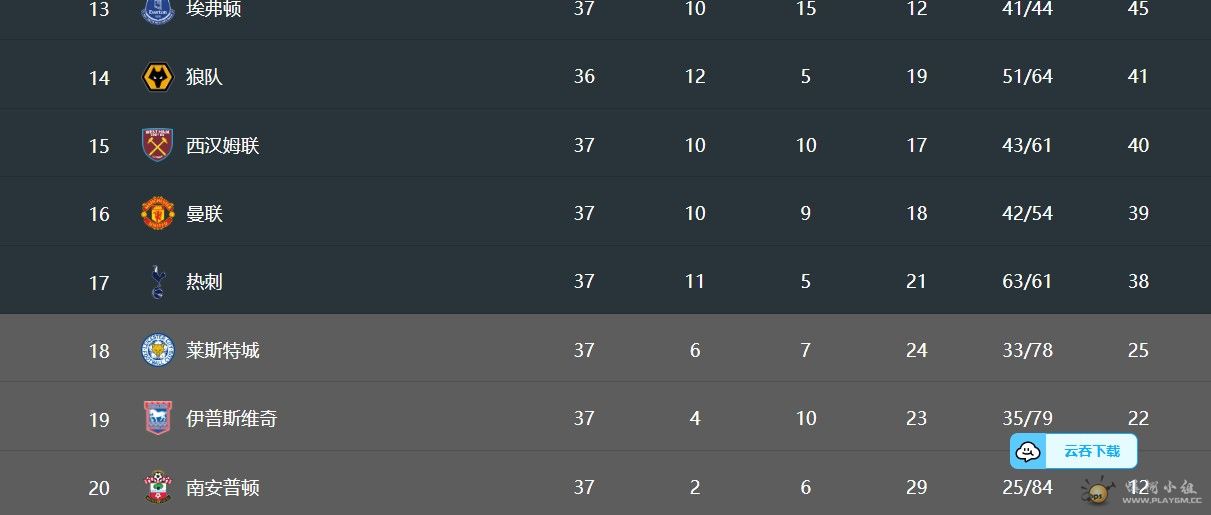Open the 西汉姆联 team name link

(x=223, y=145)
